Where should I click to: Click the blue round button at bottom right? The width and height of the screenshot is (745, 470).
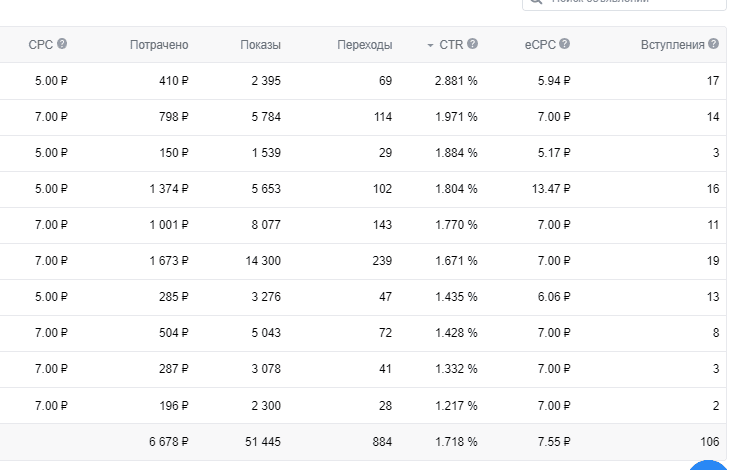tap(712, 465)
